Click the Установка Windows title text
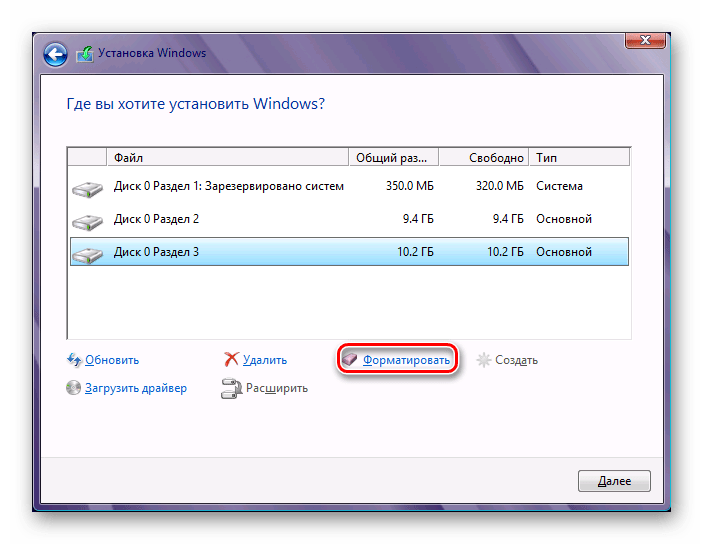Viewport: 703px width, 544px height. click(152, 53)
